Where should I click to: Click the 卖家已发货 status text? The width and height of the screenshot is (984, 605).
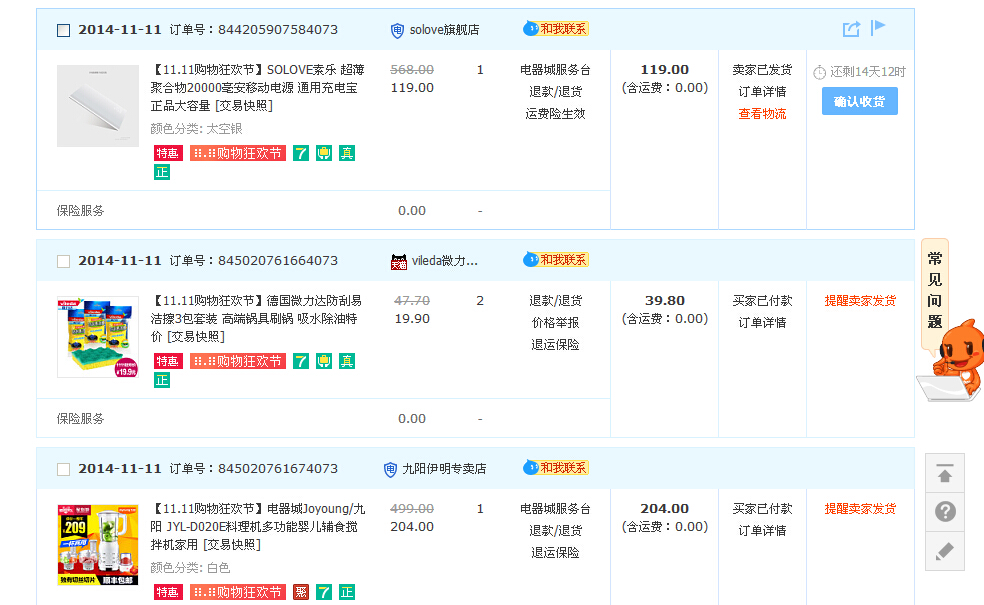[762, 70]
